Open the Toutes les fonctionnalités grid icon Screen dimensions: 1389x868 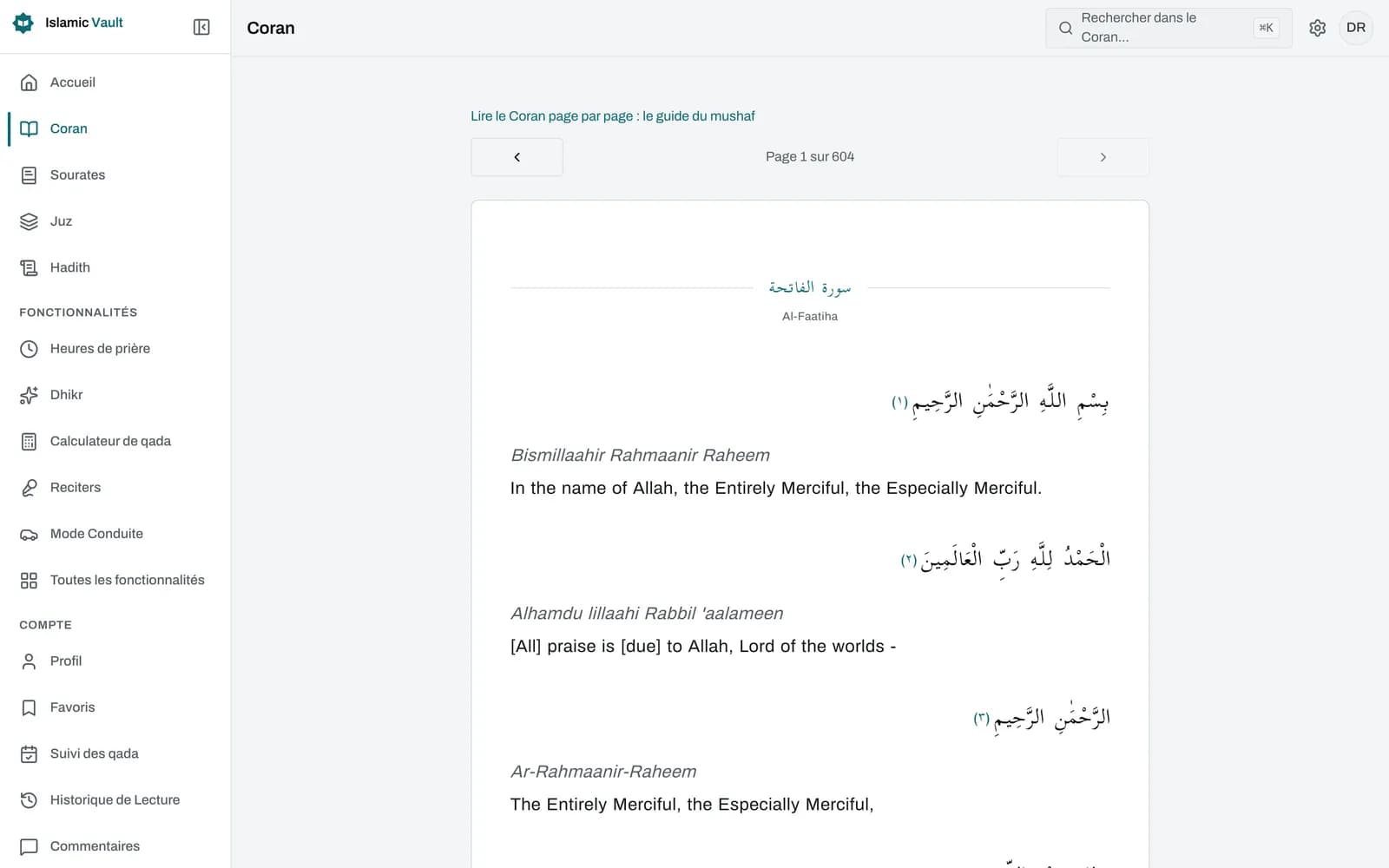(x=29, y=580)
